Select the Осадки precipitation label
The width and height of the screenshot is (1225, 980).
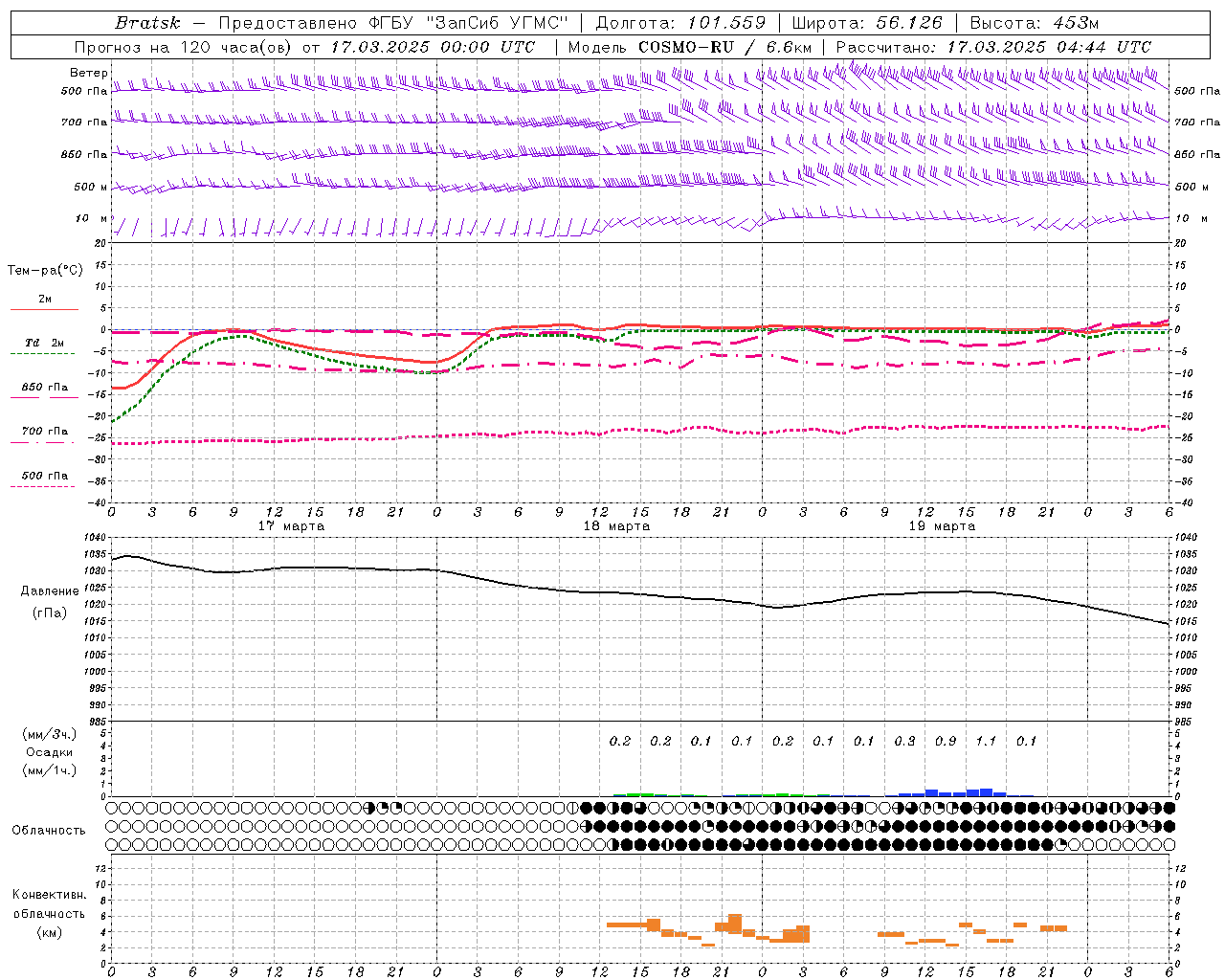[50, 752]
